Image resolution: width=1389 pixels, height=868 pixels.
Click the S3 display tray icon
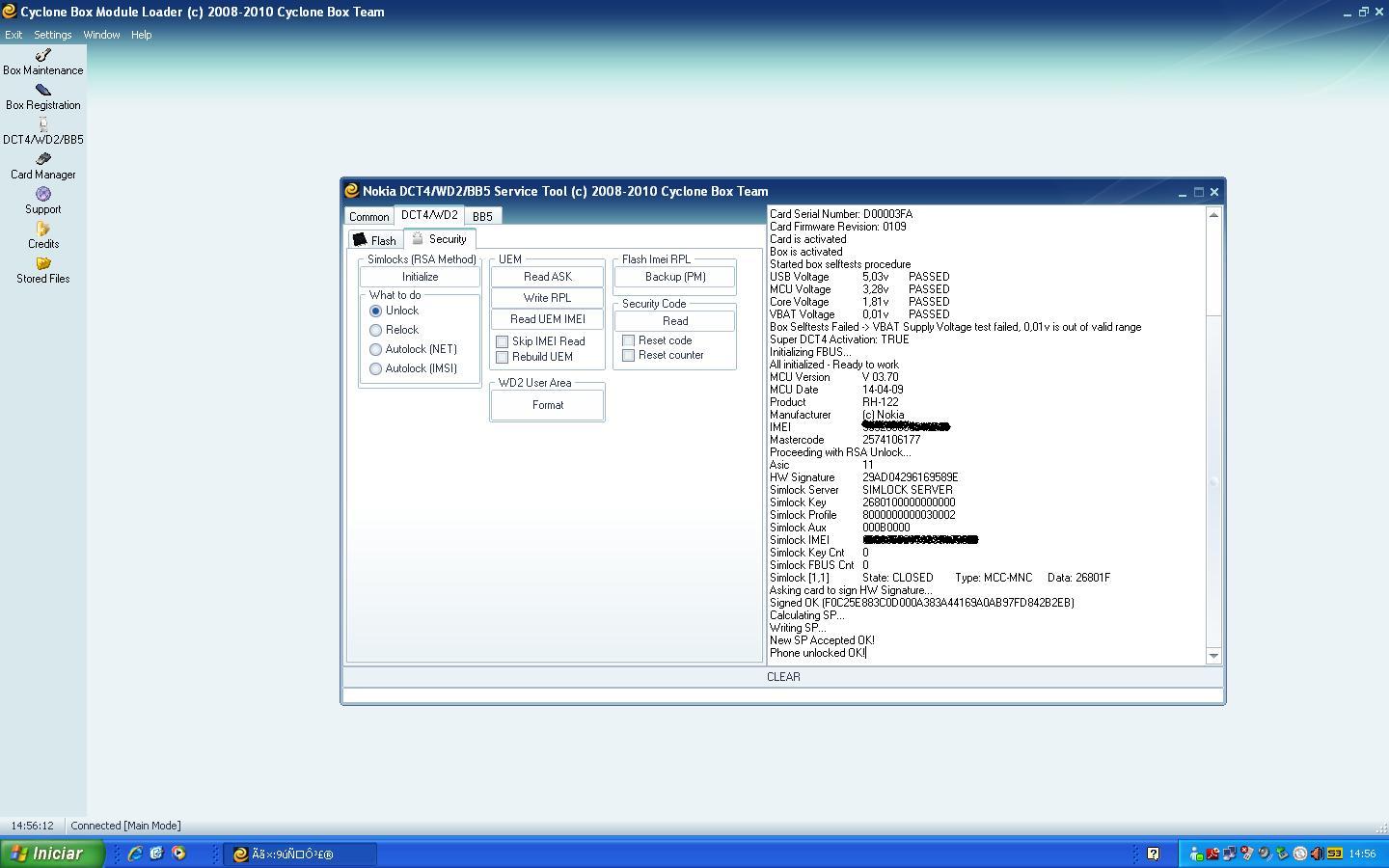[x=1335, y=854]
